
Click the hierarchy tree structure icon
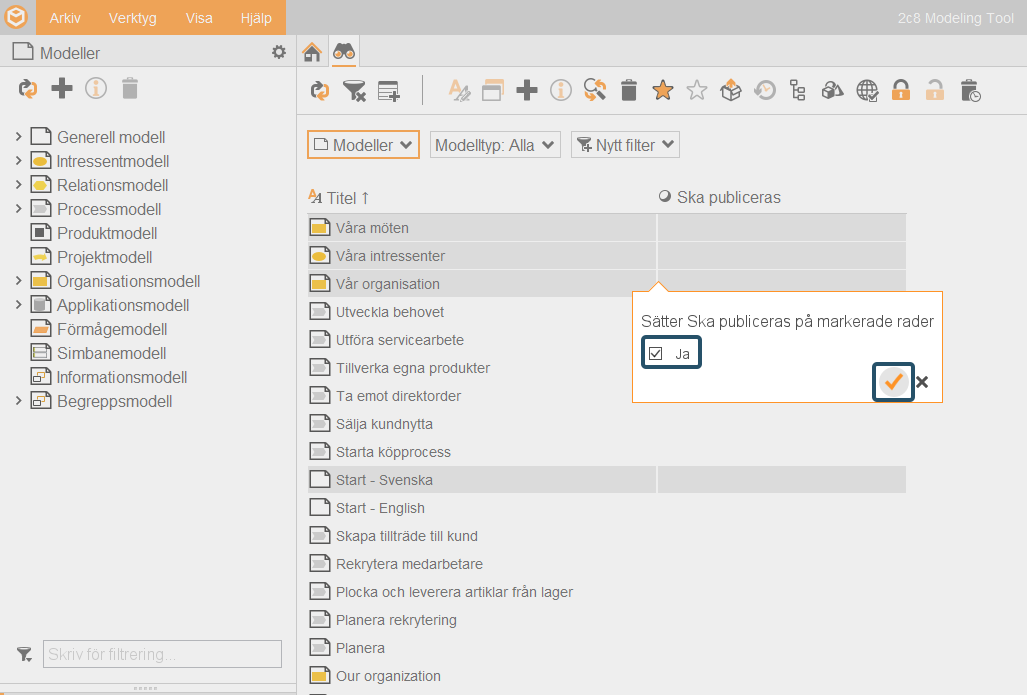798,90
